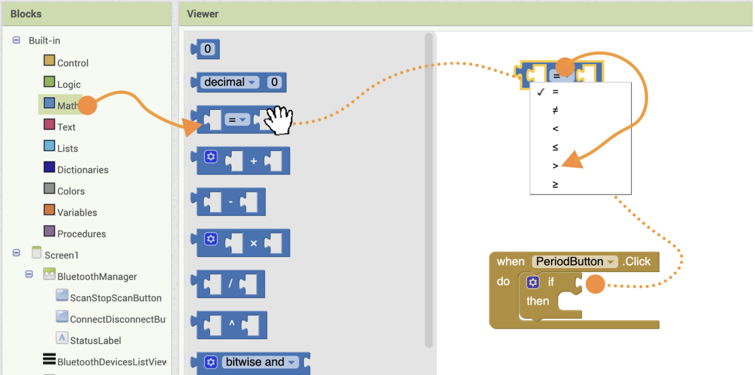Collapse the BluetoothManager node
The height and width of the screenshot is (375, 755).
29,274
